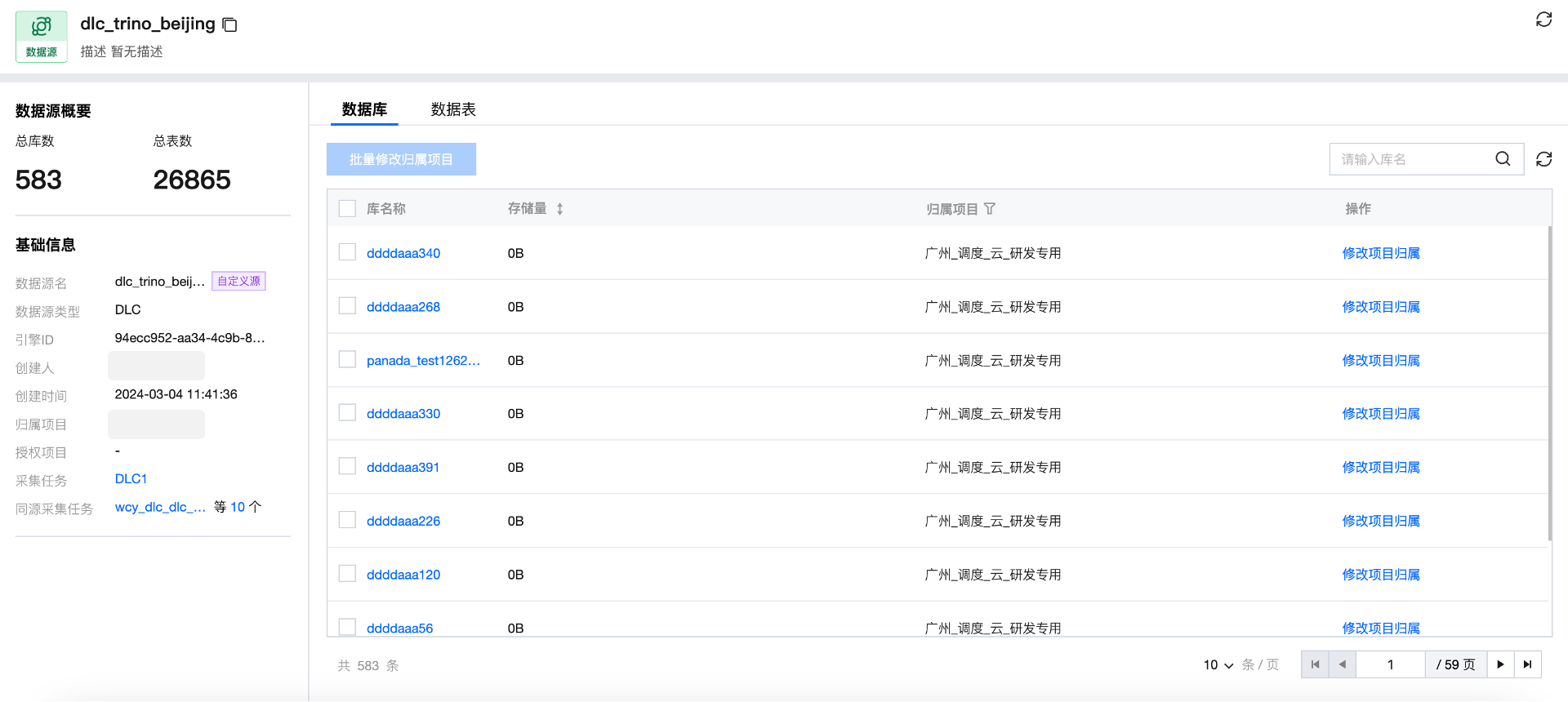Click the top-right page refresh icon
The width and height of the screenshot is (1568, 702).
(1543, 20)
